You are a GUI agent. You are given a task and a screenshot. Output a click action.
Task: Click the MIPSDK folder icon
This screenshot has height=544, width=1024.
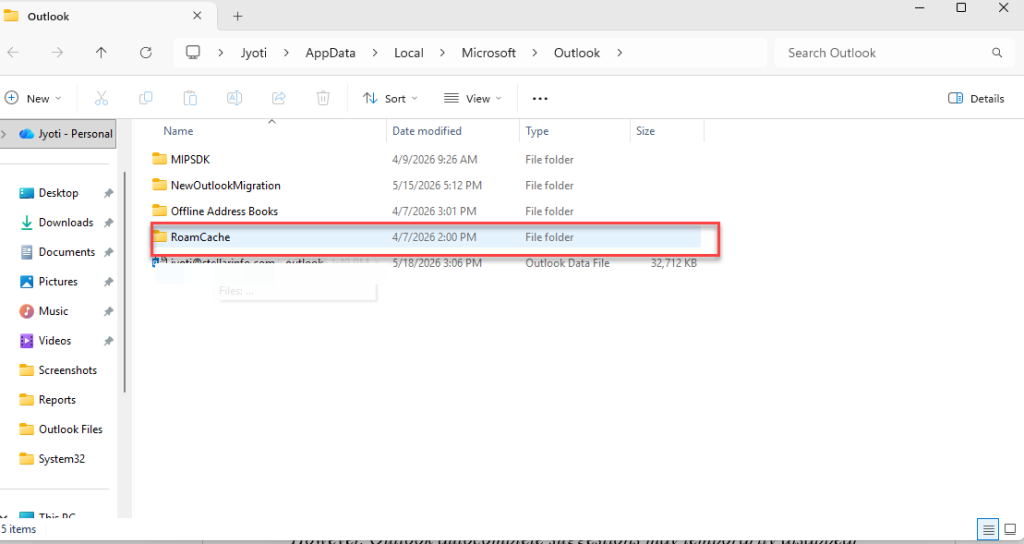(159, 159)
